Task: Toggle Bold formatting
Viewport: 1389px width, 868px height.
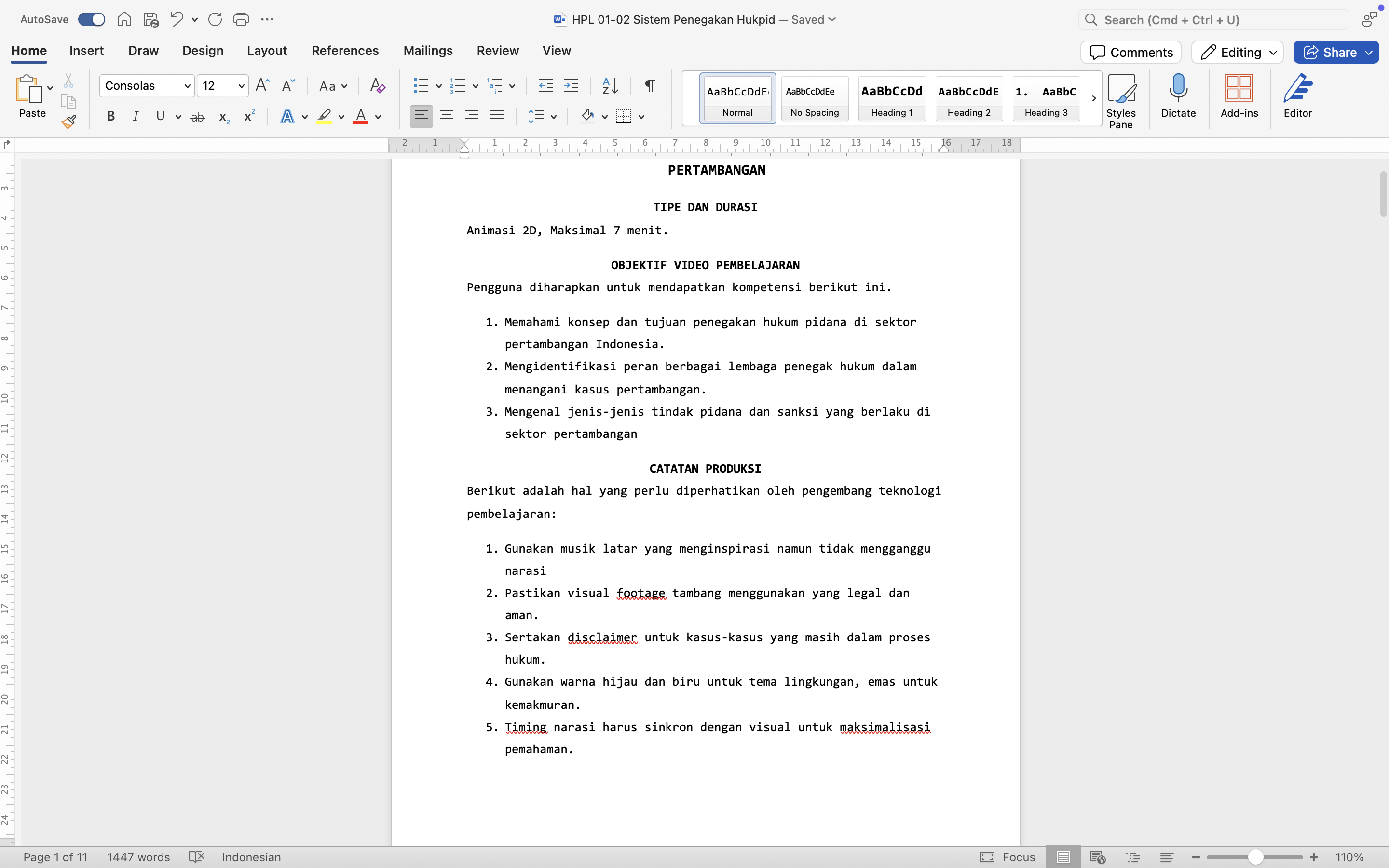Action: (111, 117)
